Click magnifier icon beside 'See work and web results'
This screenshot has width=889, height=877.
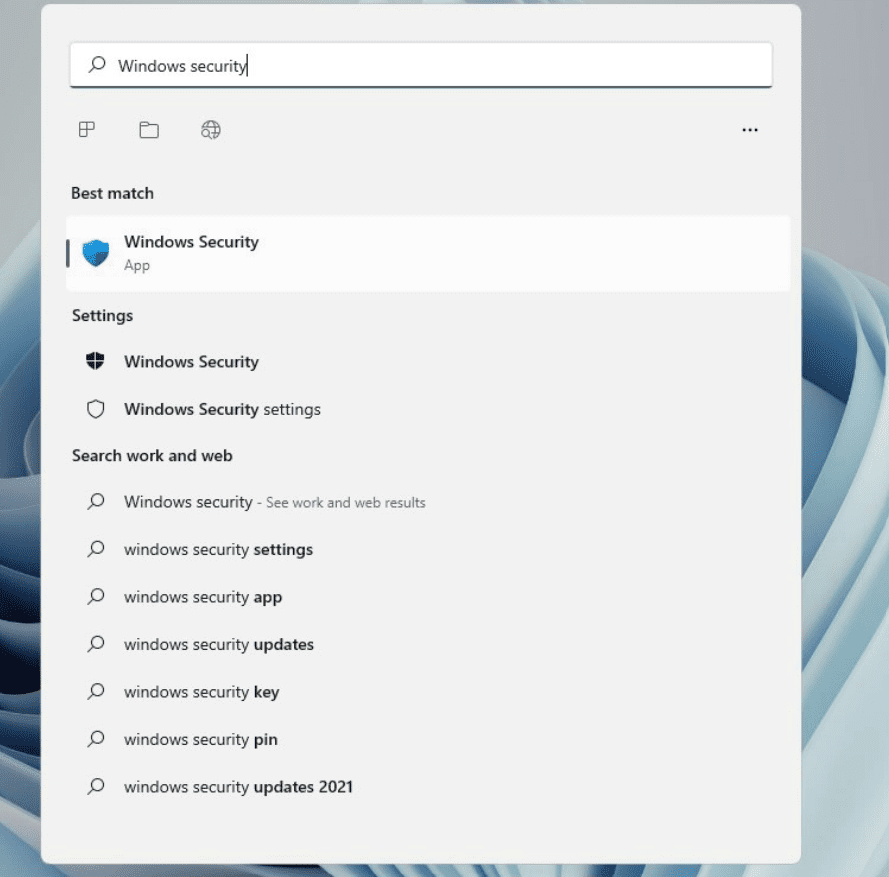[96, 501]
